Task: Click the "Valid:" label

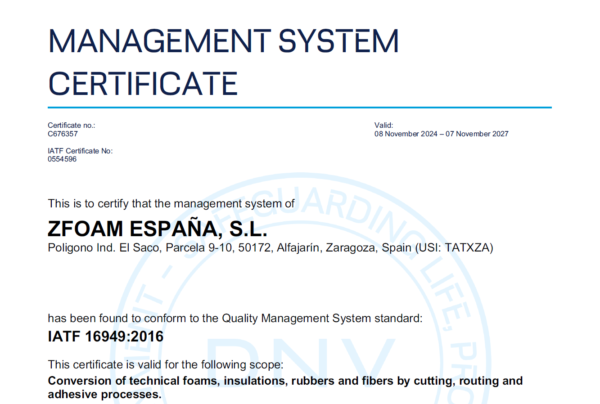Action: pos(385,124)
